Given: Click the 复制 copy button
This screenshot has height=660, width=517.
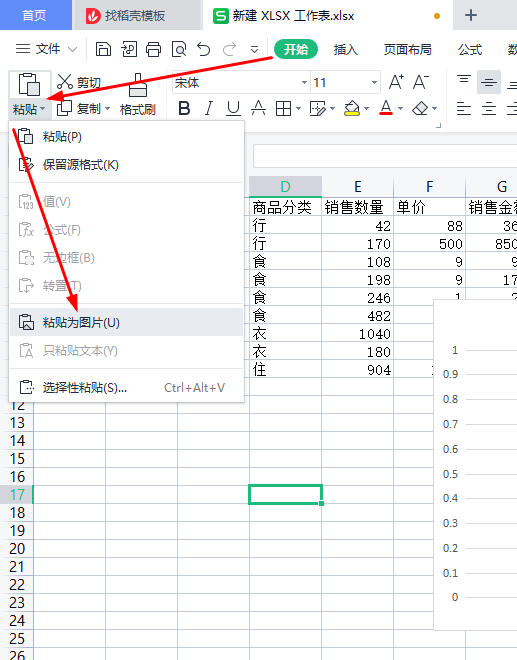Looking at the screenshot, I should [79, 109].
